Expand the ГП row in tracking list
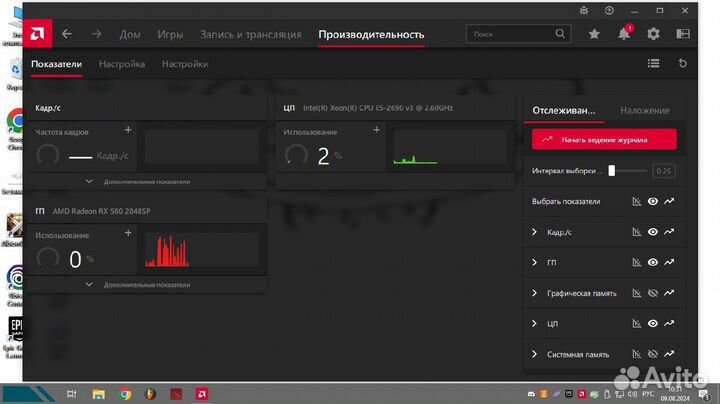 [535, 263]
